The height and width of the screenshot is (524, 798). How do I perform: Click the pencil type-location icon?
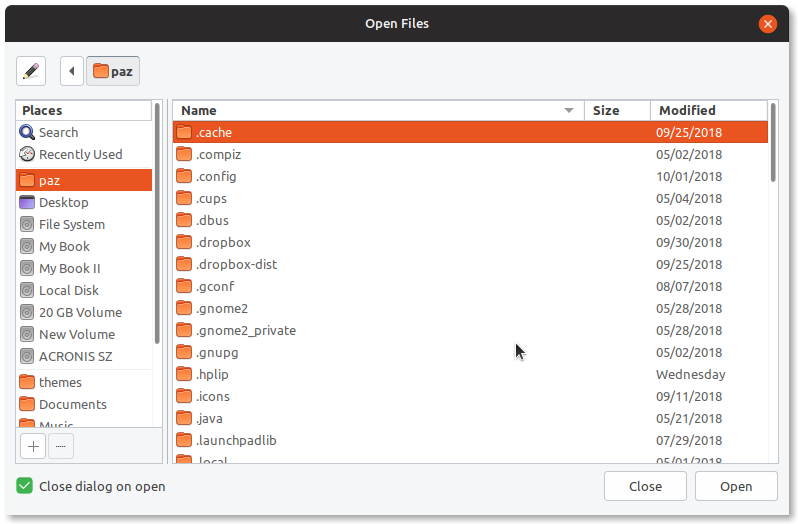coord(31,71)
